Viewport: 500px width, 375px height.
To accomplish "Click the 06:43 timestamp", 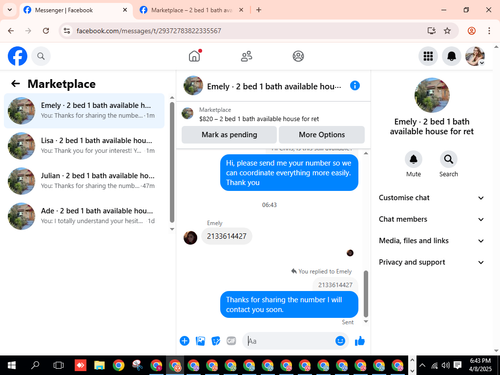I will pyautogui.click(x=269, y=205).
